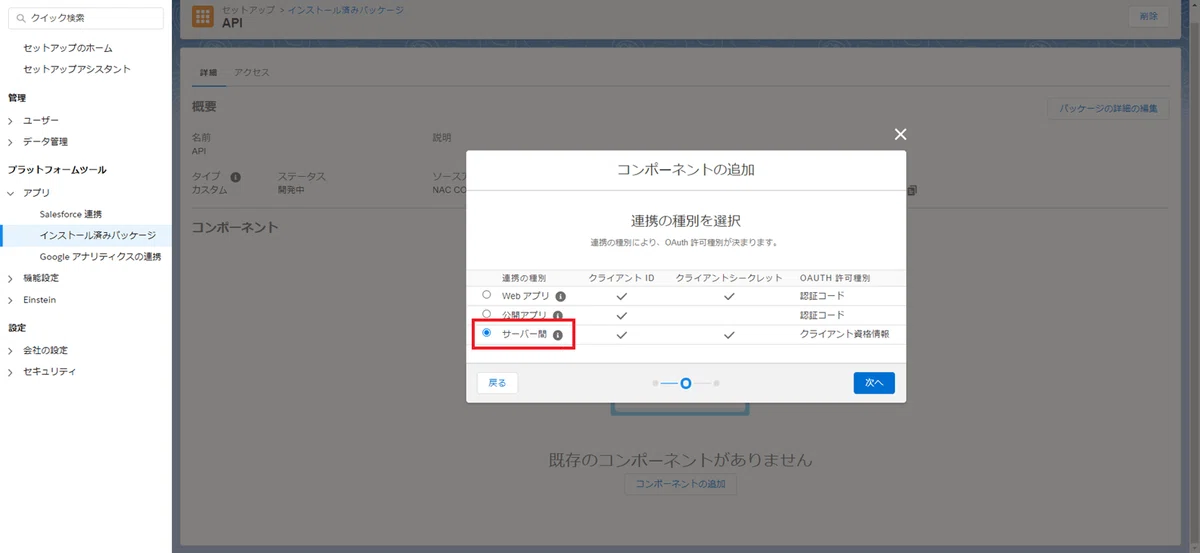Focus the クイック検索 input field
The width and height of the screenshot is (1200, 553).
point(85,18)
